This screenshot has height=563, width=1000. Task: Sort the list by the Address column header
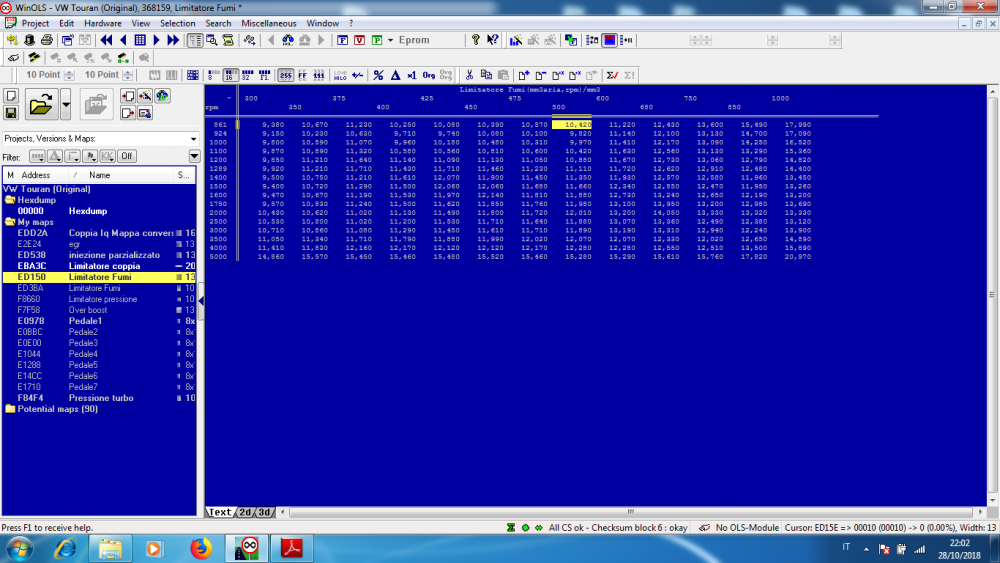[x=36, y=175]
